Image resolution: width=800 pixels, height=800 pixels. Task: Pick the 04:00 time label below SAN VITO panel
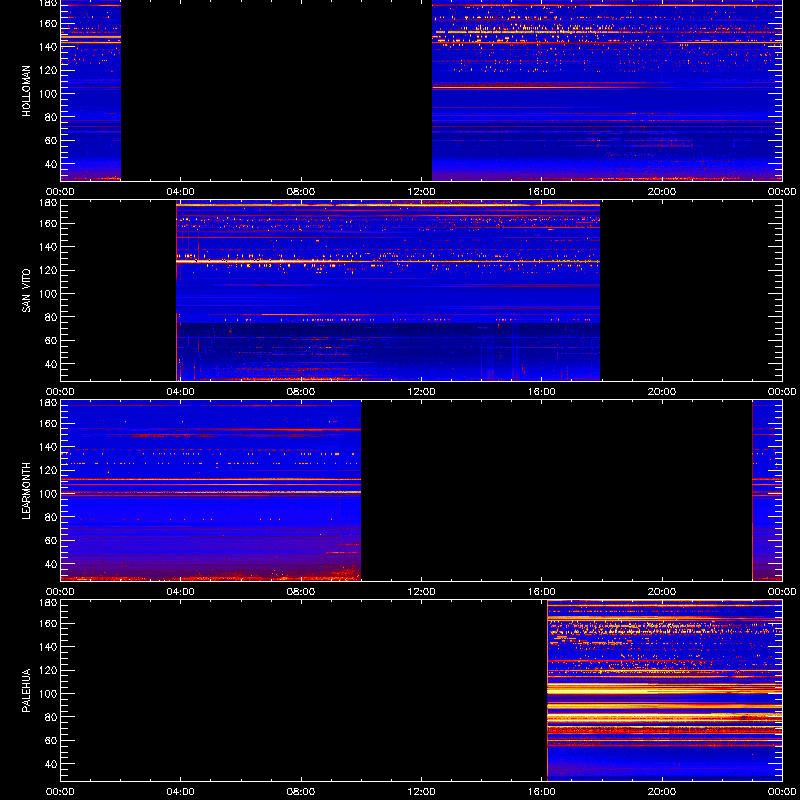coord(181,392)
